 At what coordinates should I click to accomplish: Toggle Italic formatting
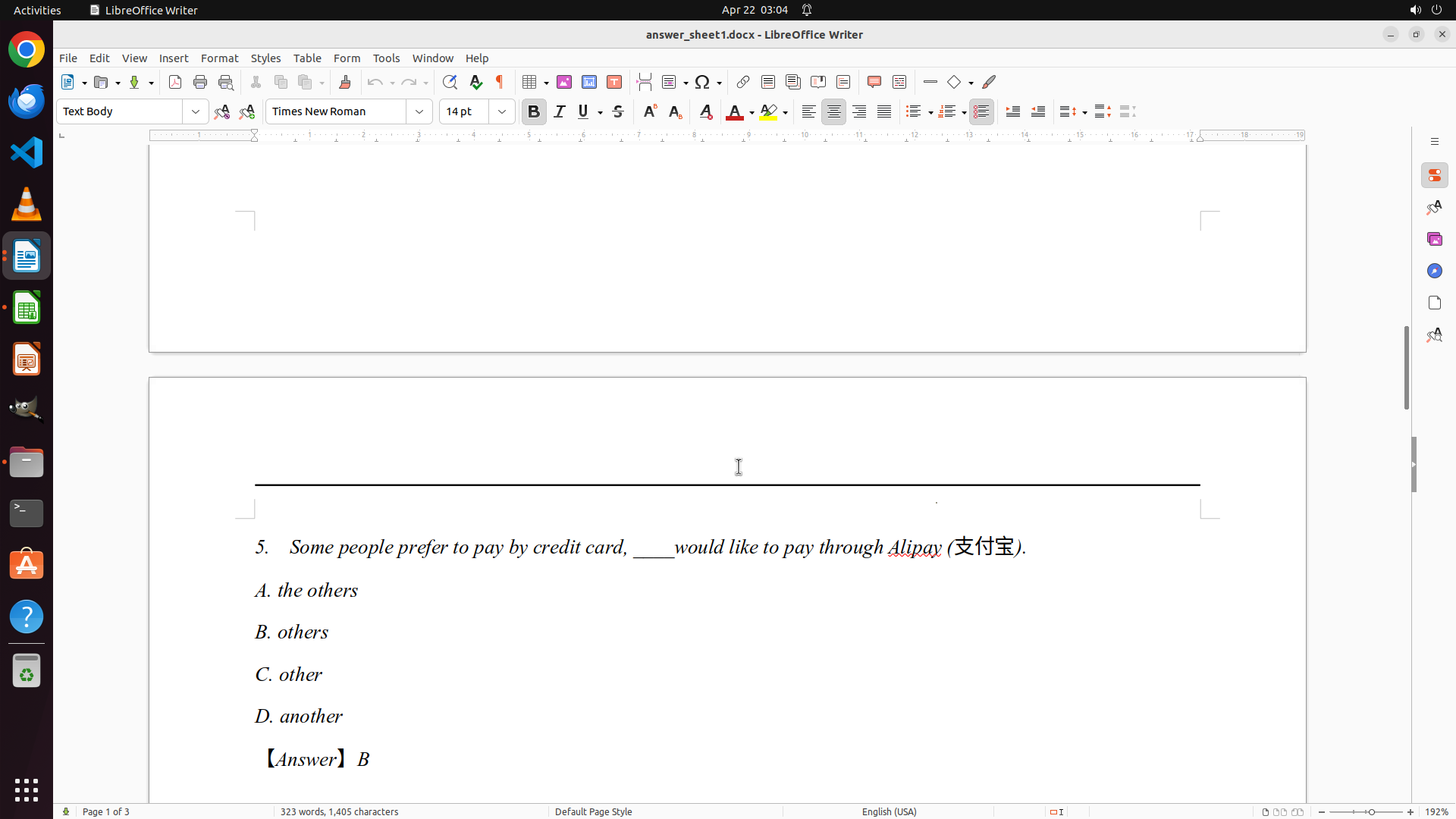click(x=560, y=111)
